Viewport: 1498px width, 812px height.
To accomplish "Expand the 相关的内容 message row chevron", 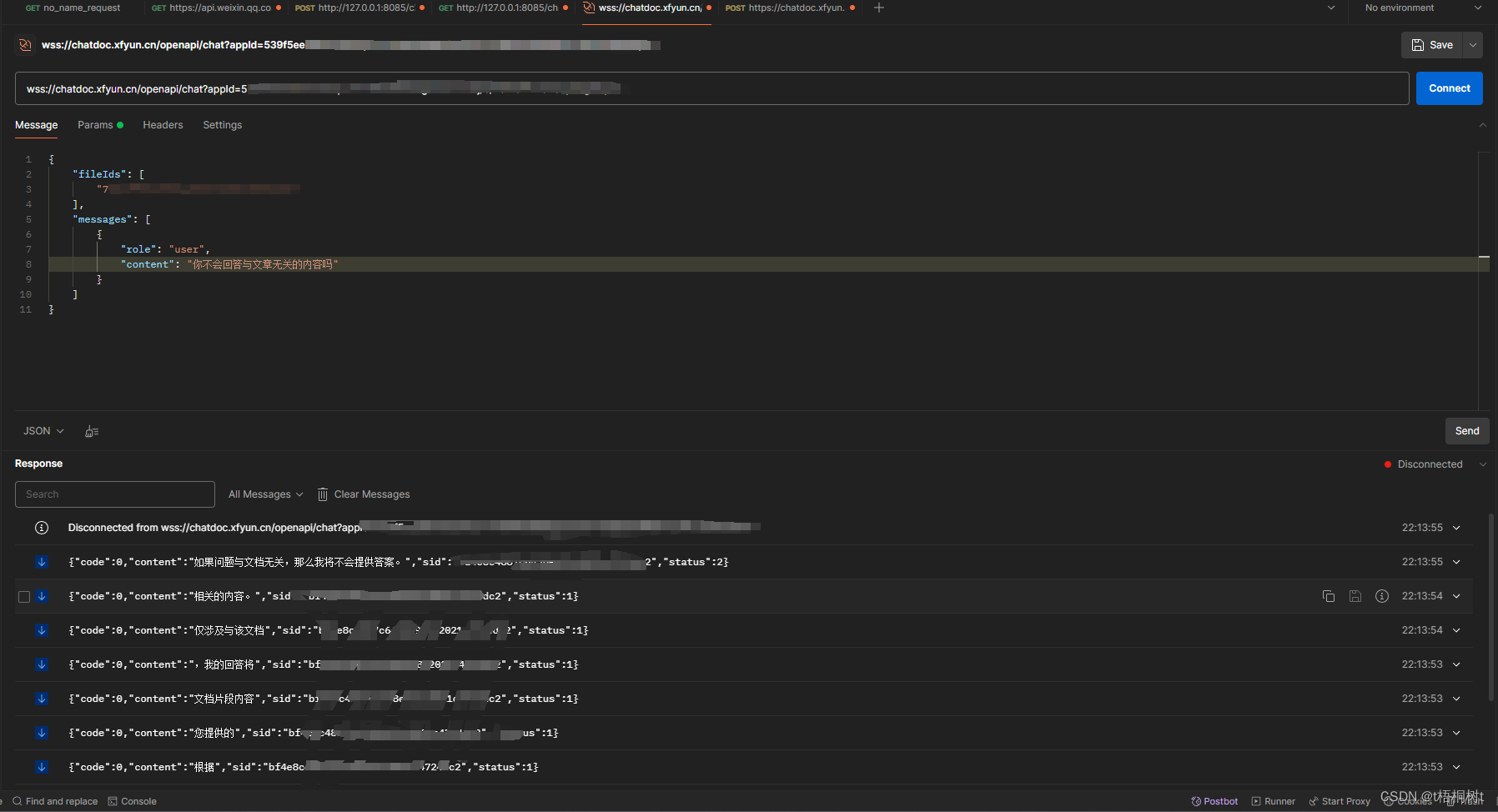I will pos(1456,596).
